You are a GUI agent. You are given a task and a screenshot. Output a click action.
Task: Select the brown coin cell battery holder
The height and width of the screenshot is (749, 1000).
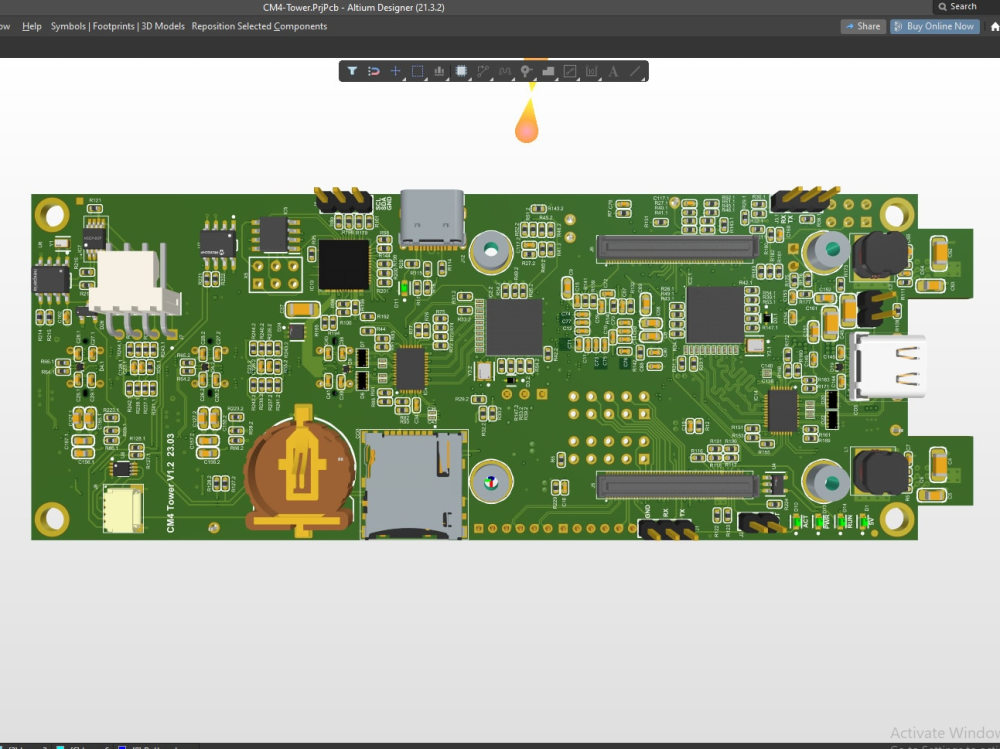(300, 471)
